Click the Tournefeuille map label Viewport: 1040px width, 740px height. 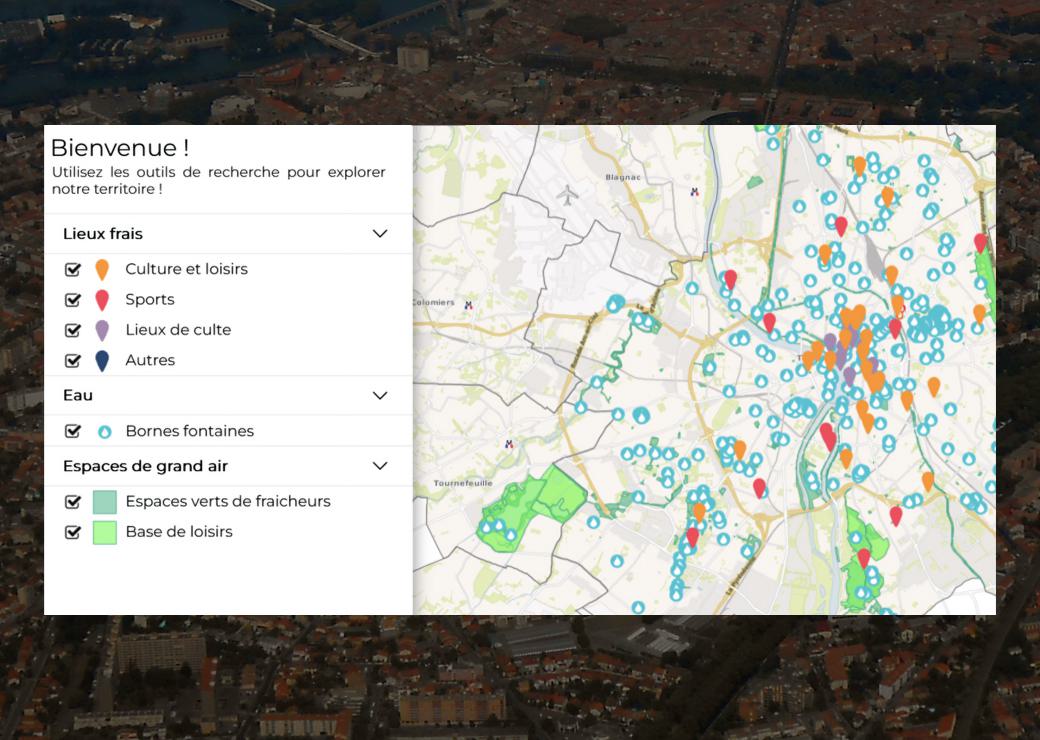pyautogui.click(x=463, y=483)
